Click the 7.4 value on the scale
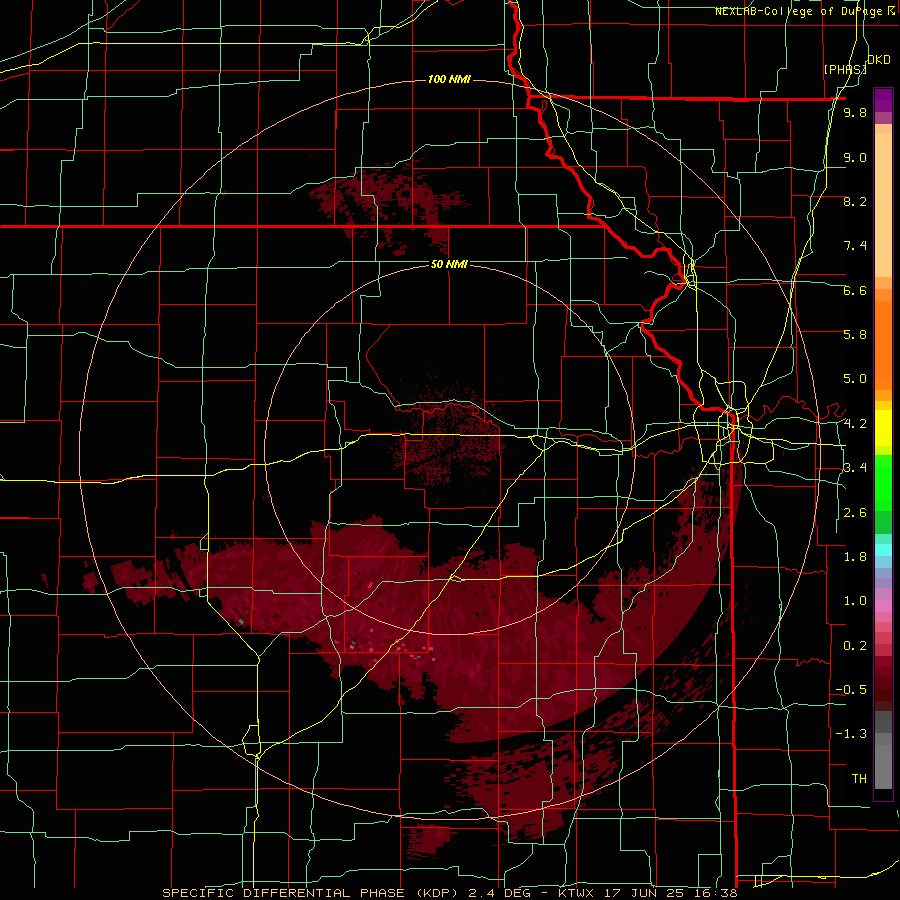This screenshot has height=900, width=900. [855, 246]
